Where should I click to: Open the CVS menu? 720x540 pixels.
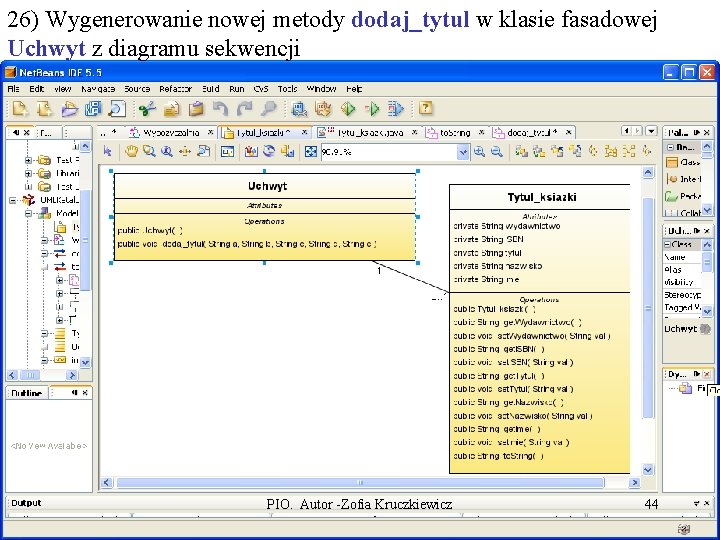[261, 89]
